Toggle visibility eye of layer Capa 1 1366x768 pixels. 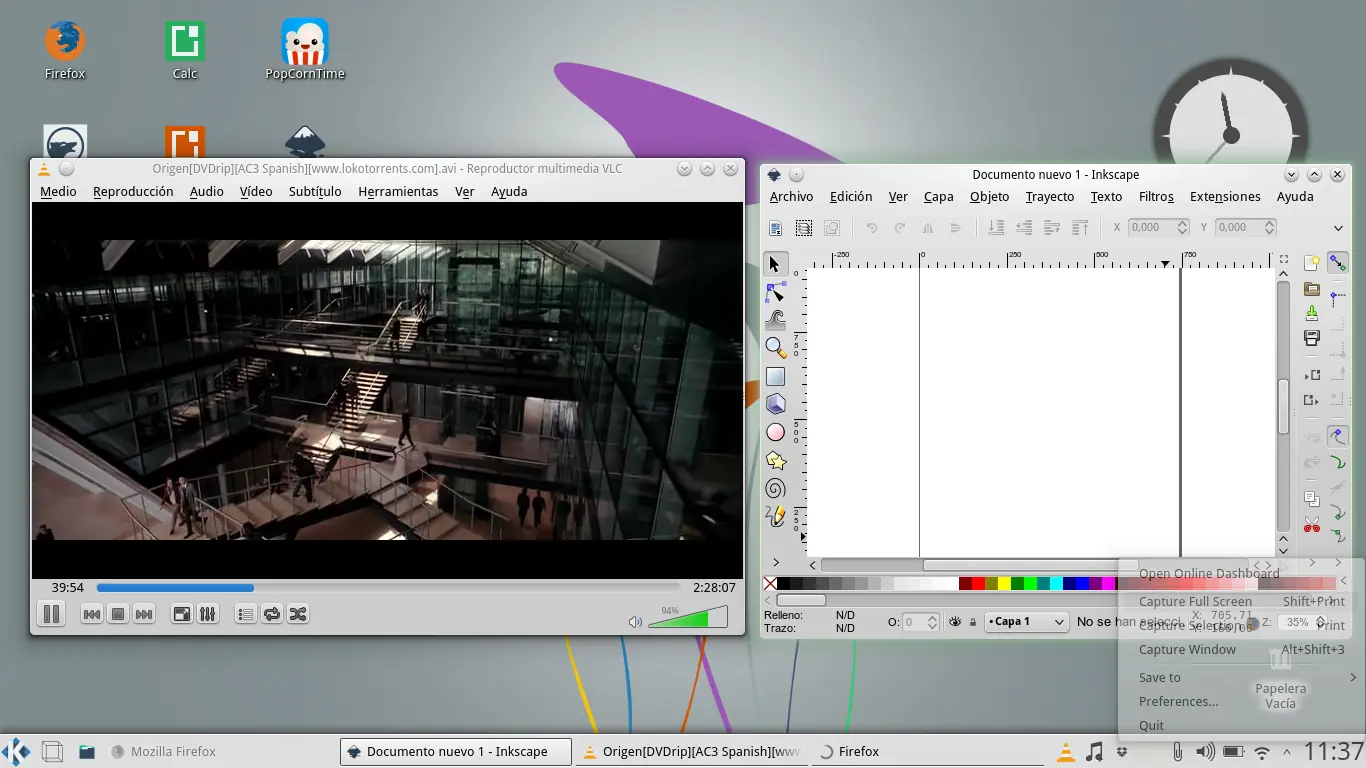point(955,622)
